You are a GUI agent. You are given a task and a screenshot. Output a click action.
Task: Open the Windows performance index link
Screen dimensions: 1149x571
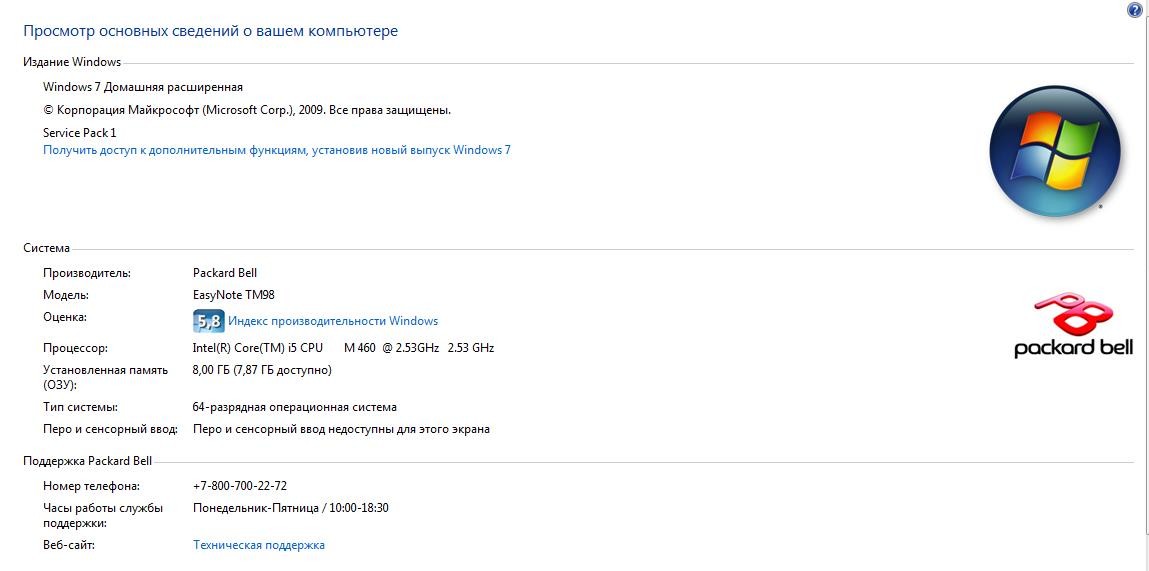[333, 321]
